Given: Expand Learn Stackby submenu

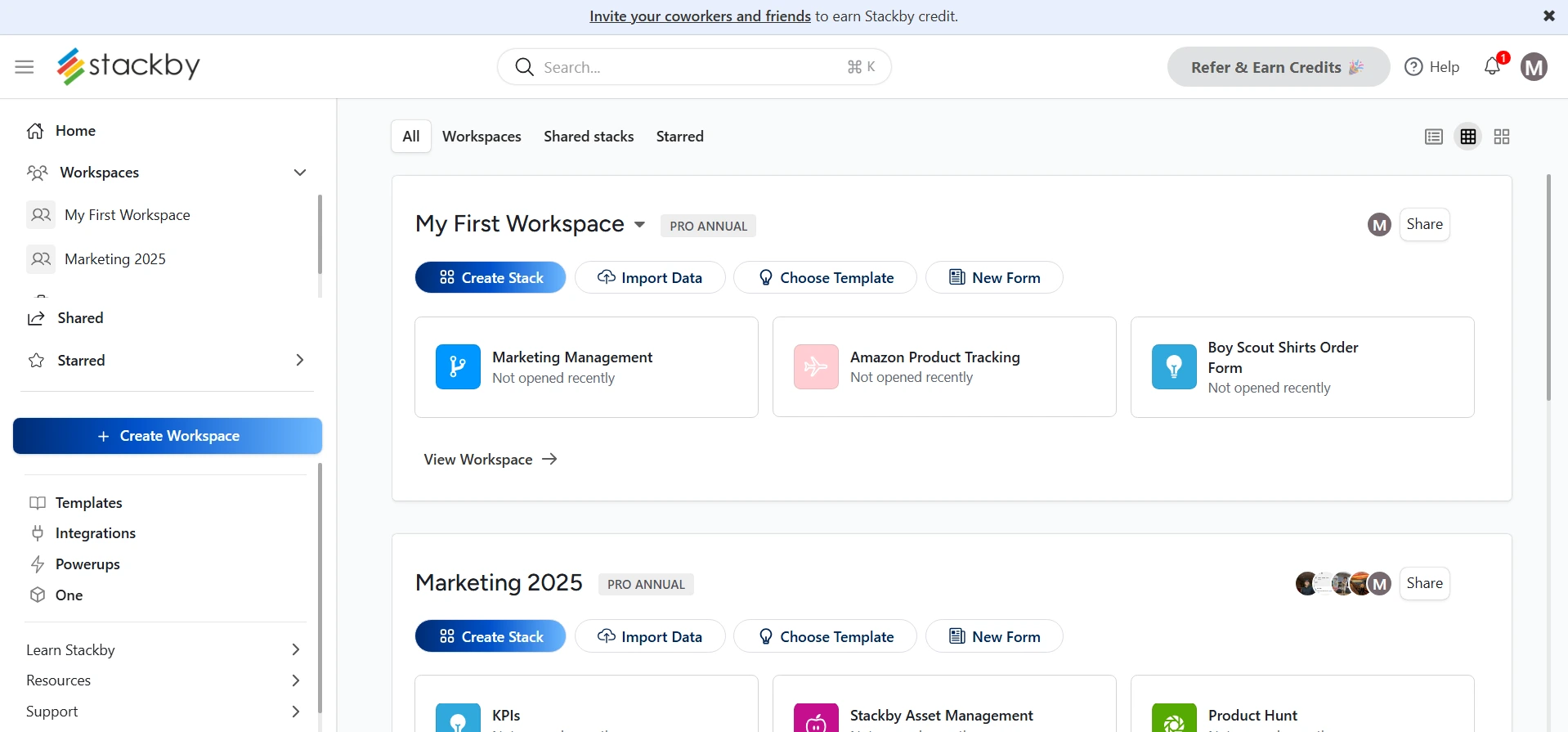Looking at the screenshot, I should point(296,650).
